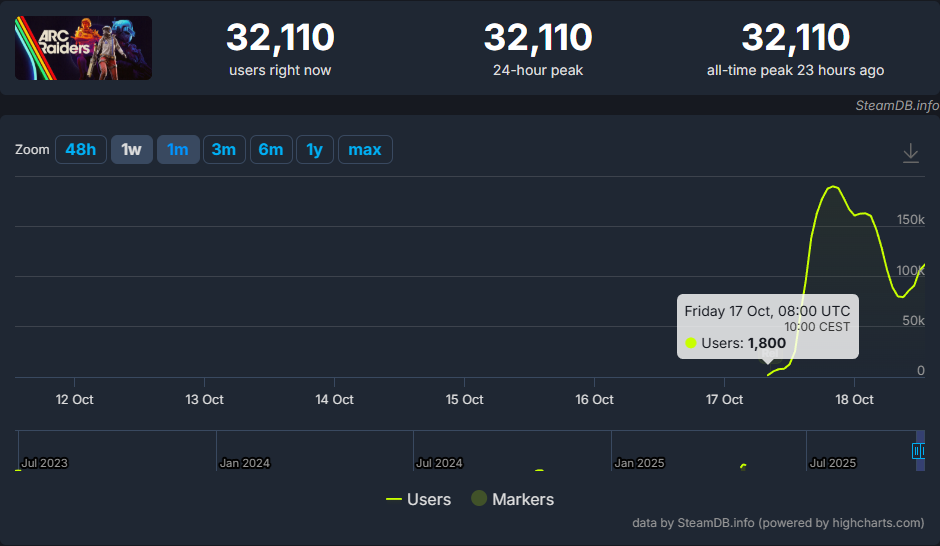Open the chart download menu icon
Viewport: 940px width, 546px height.
point(910,153)
